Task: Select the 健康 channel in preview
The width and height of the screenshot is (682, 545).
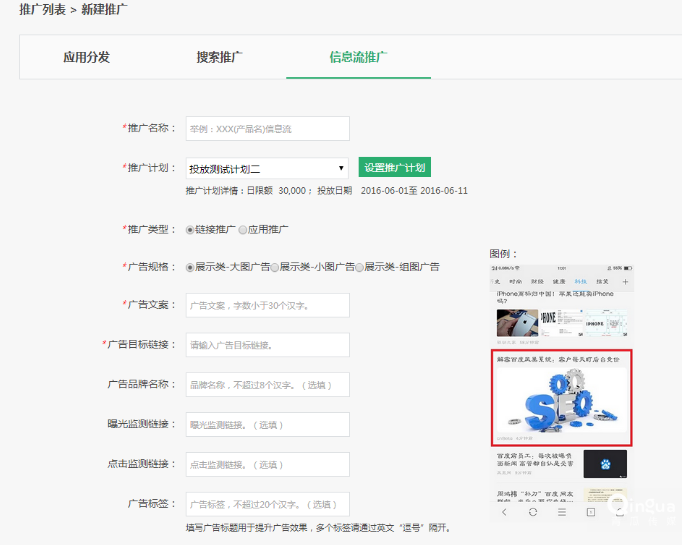Action: tap(559, 282)
